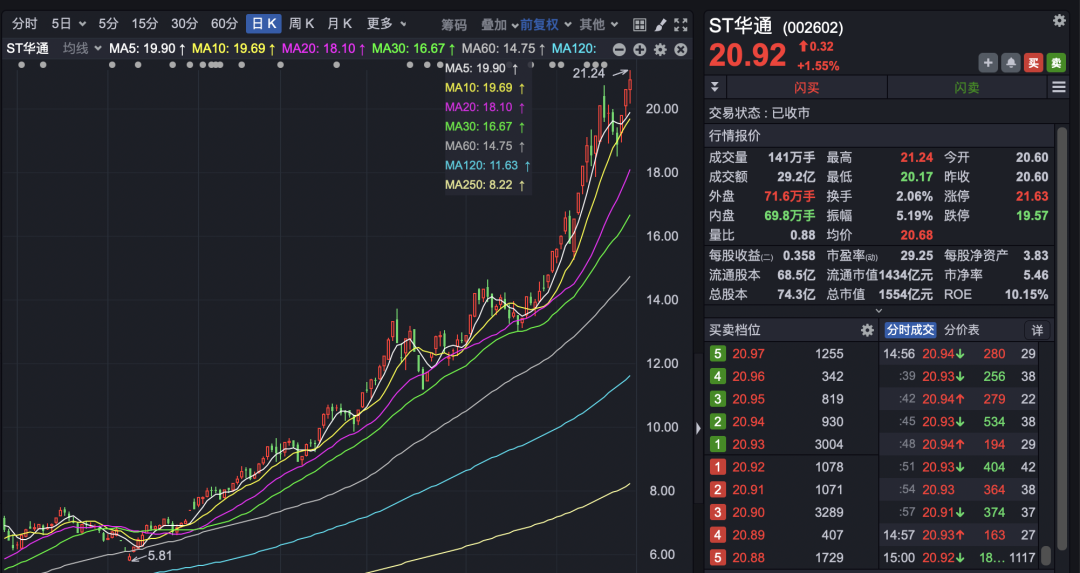Open order book settings gear
Screen dimensions: 1080x573
click(x=867, y=330)
